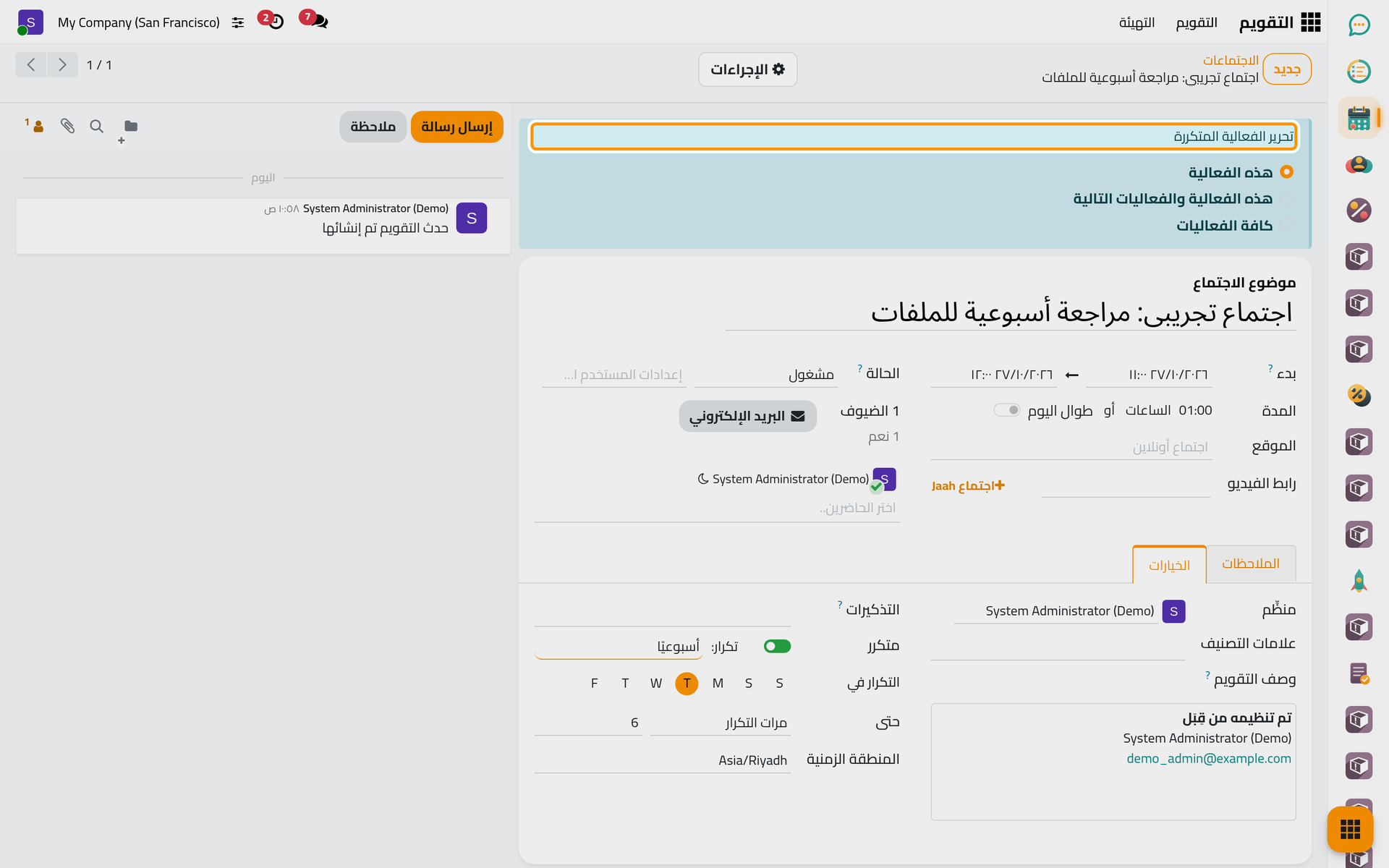
Task: Open the Contacts app in the sidebar
Action: 1359,164
